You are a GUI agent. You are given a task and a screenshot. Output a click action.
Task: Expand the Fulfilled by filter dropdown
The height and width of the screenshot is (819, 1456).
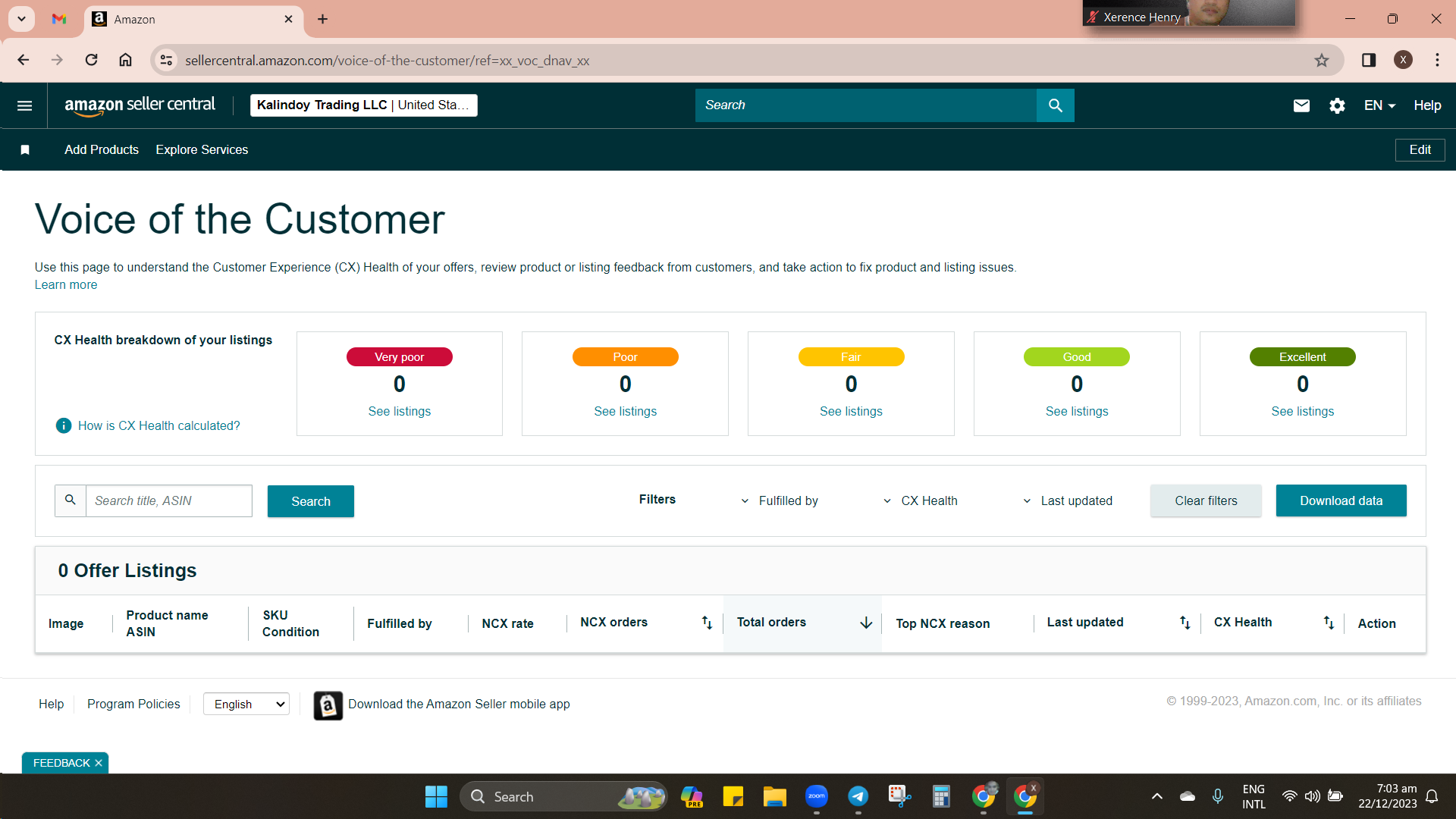tap(780, 500)
